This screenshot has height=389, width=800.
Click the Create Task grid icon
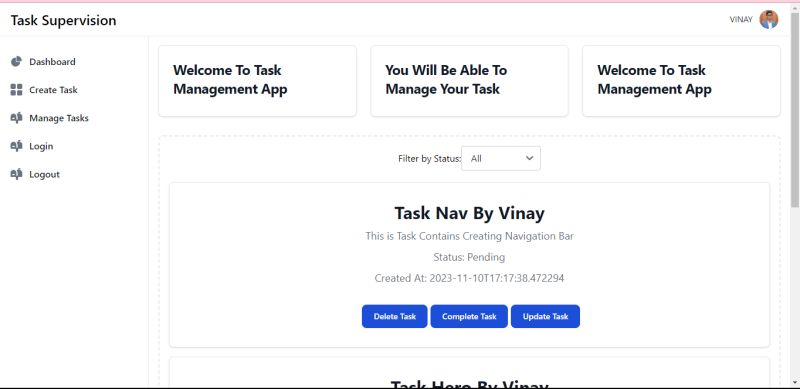[16, 90]
